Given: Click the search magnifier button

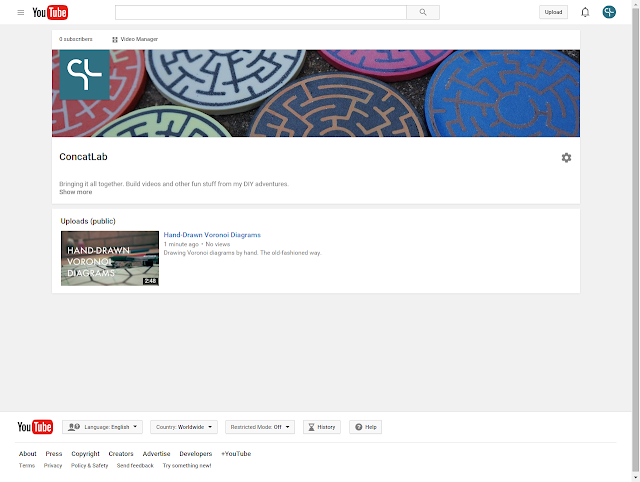Looking at the screenshot, I should [x=423, y=12].
